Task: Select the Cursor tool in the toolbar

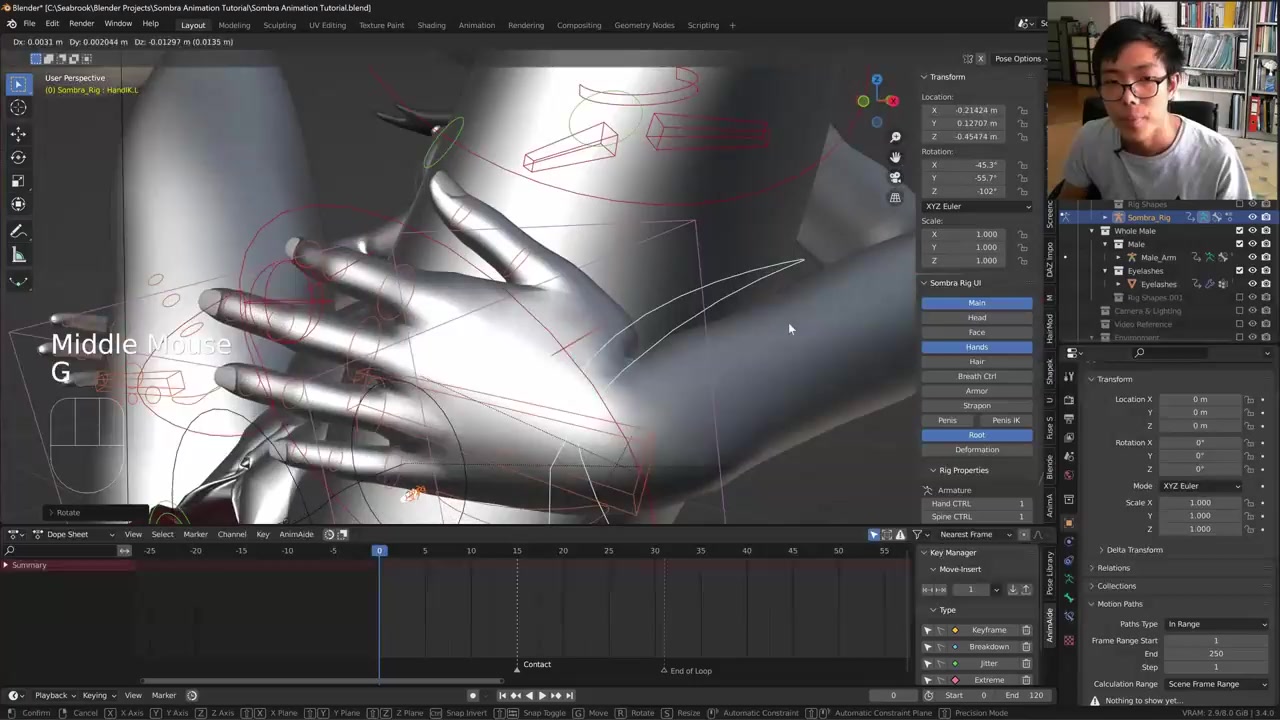Action: (18, 108)
